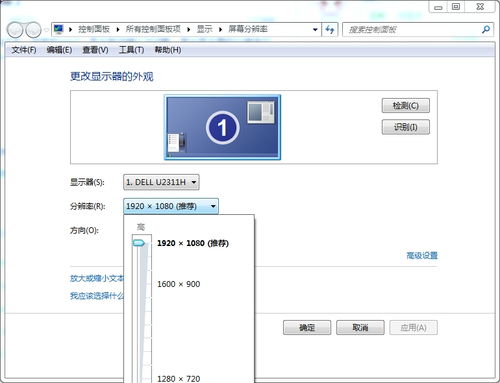Expand breadcrumb arrow after 控制面板
This screenshot has width=500, height=383.
pyautogui.click(x=118, y=30)
